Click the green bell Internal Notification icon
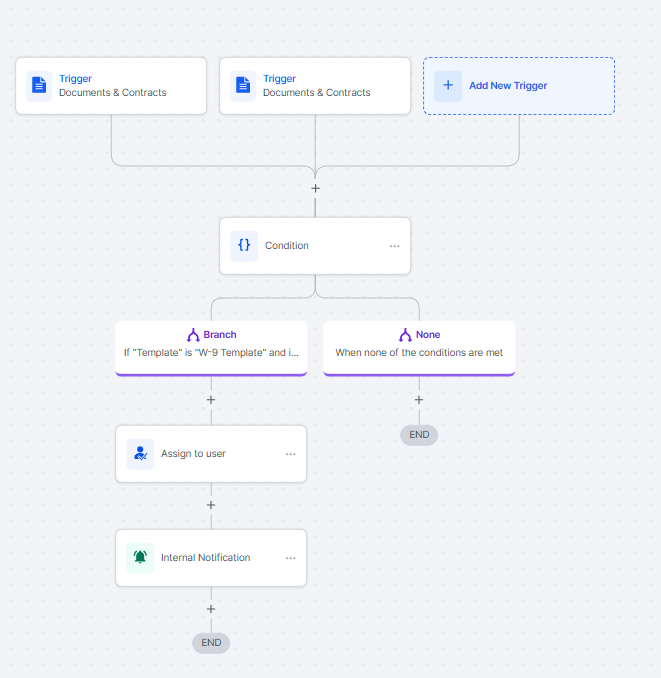The width and height of the screenshot is (661, 678). (x=140, y=558)
